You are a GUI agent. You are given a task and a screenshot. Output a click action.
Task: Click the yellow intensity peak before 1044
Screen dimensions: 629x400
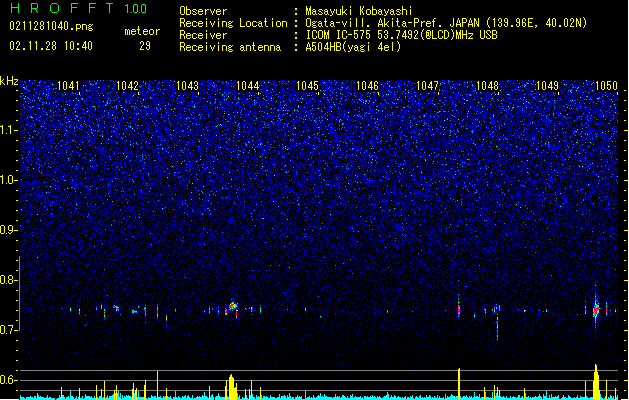pos(231,387)
